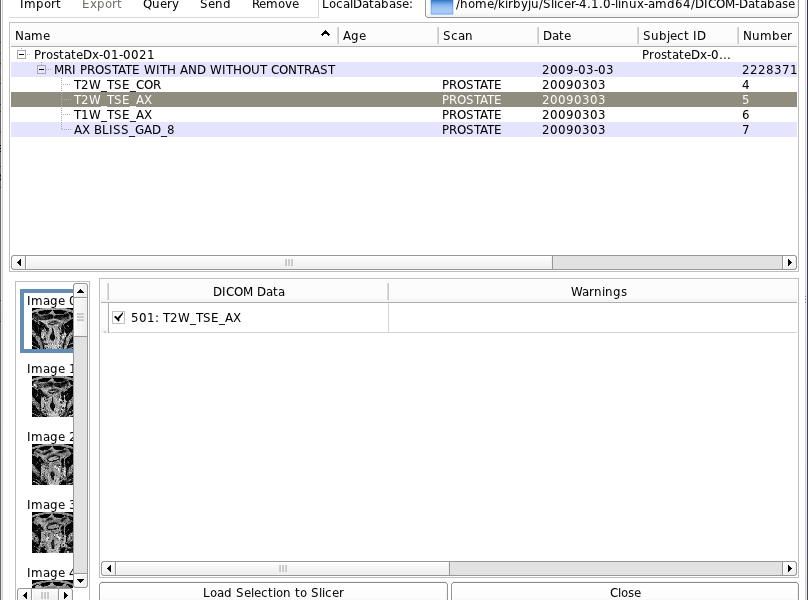
Task: Uncheck the 501: T2W_TSE_AX checkbox
Action: coord(119,317)
